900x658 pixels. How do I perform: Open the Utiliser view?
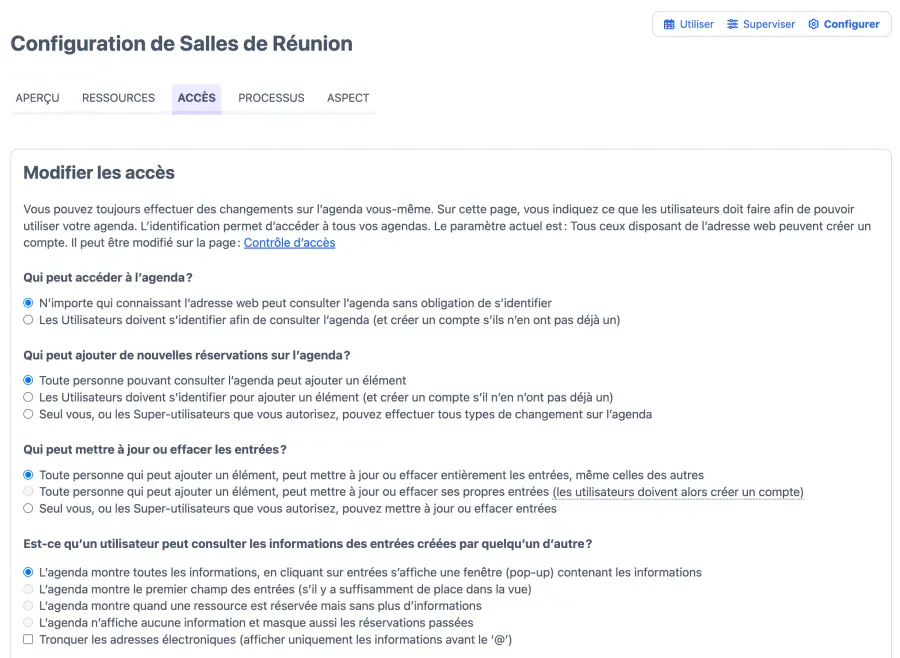click(x=696, y=24)
